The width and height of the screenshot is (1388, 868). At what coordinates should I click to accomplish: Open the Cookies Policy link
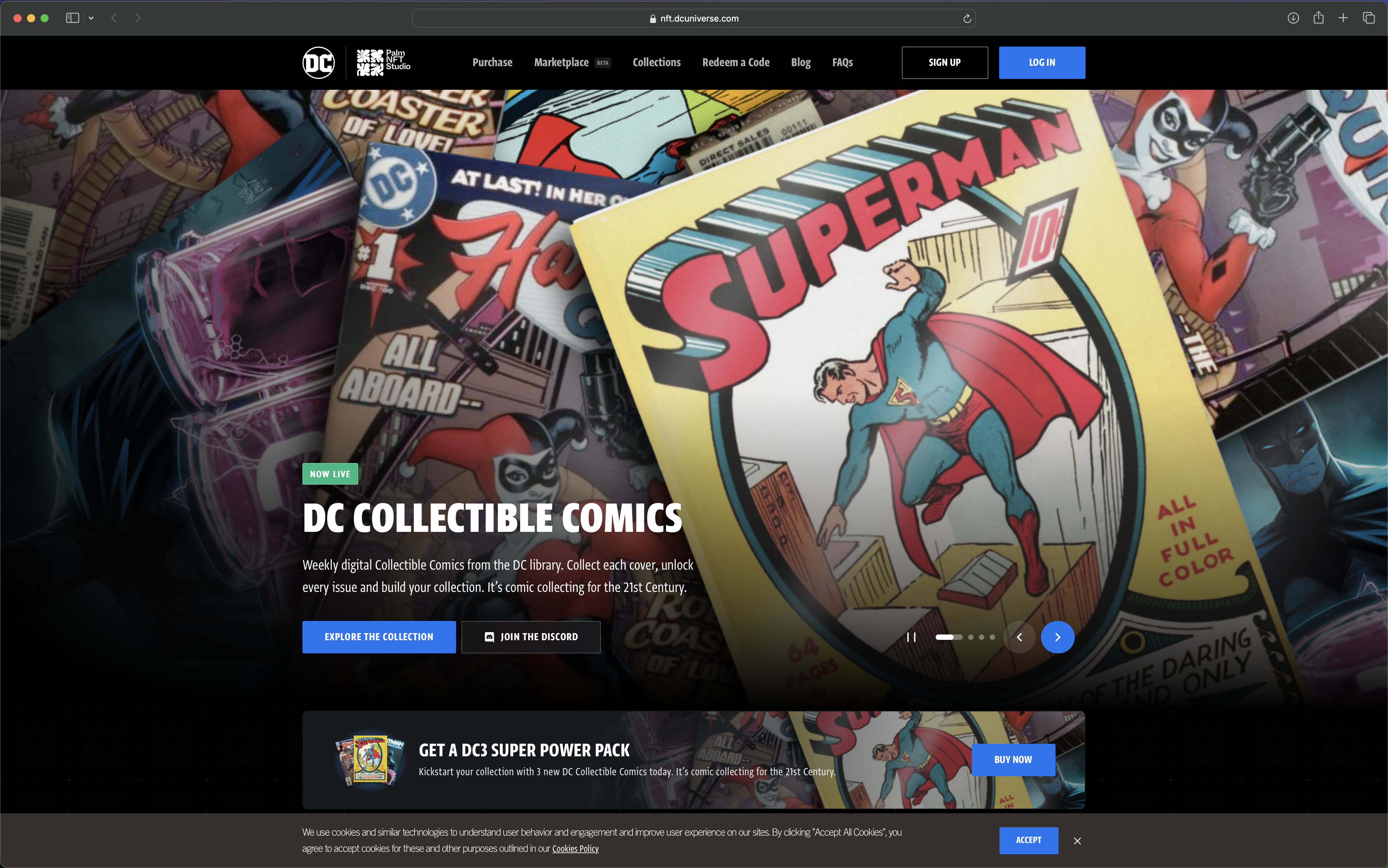tap(575, 849)
